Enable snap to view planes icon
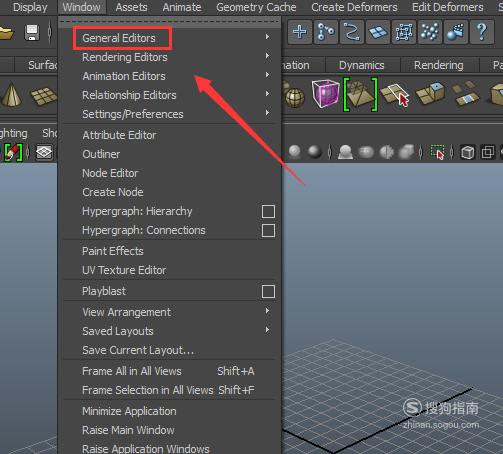The image size is (503, 454). (377, 32)
